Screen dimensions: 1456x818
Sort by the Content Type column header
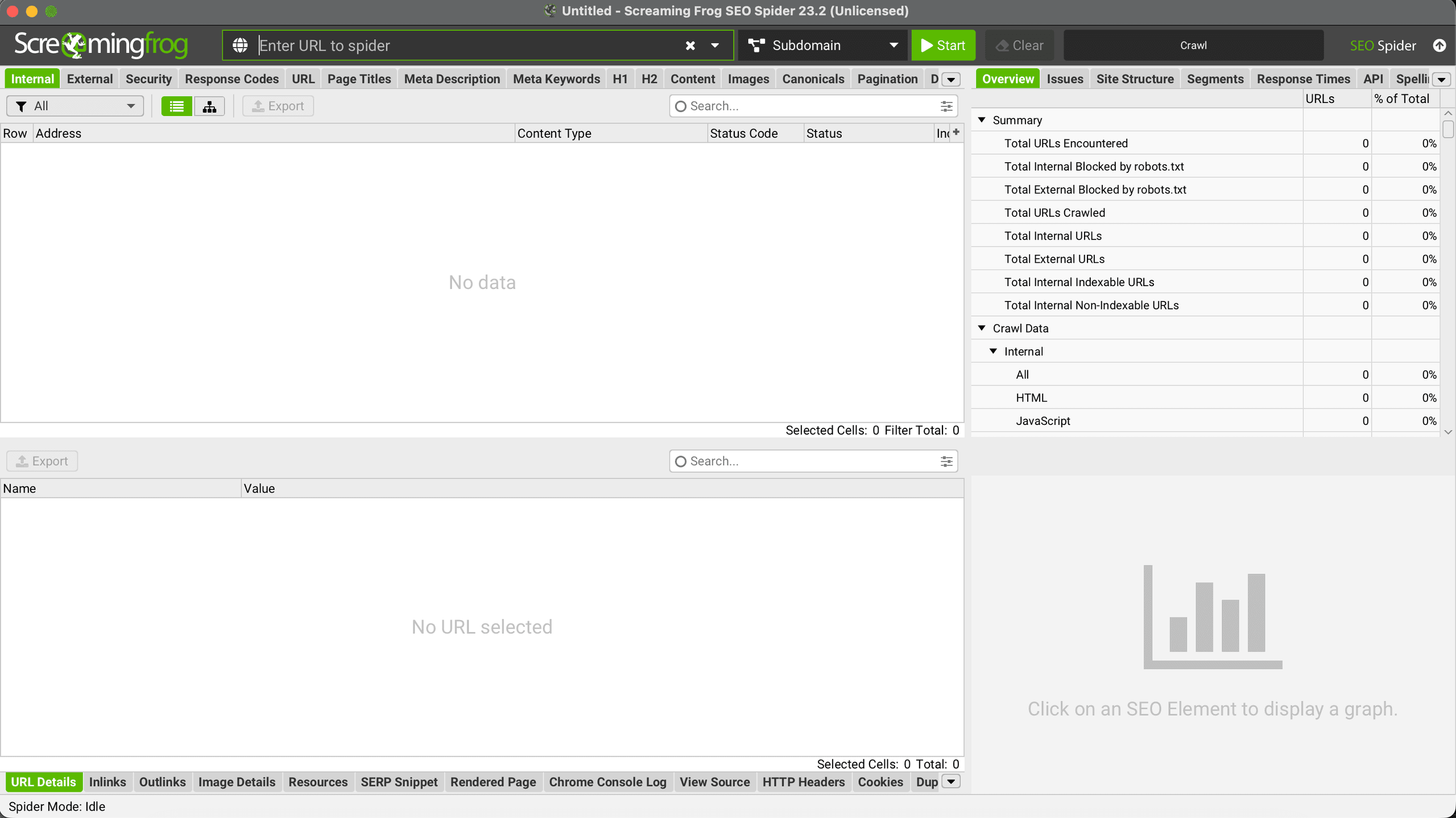611,134
